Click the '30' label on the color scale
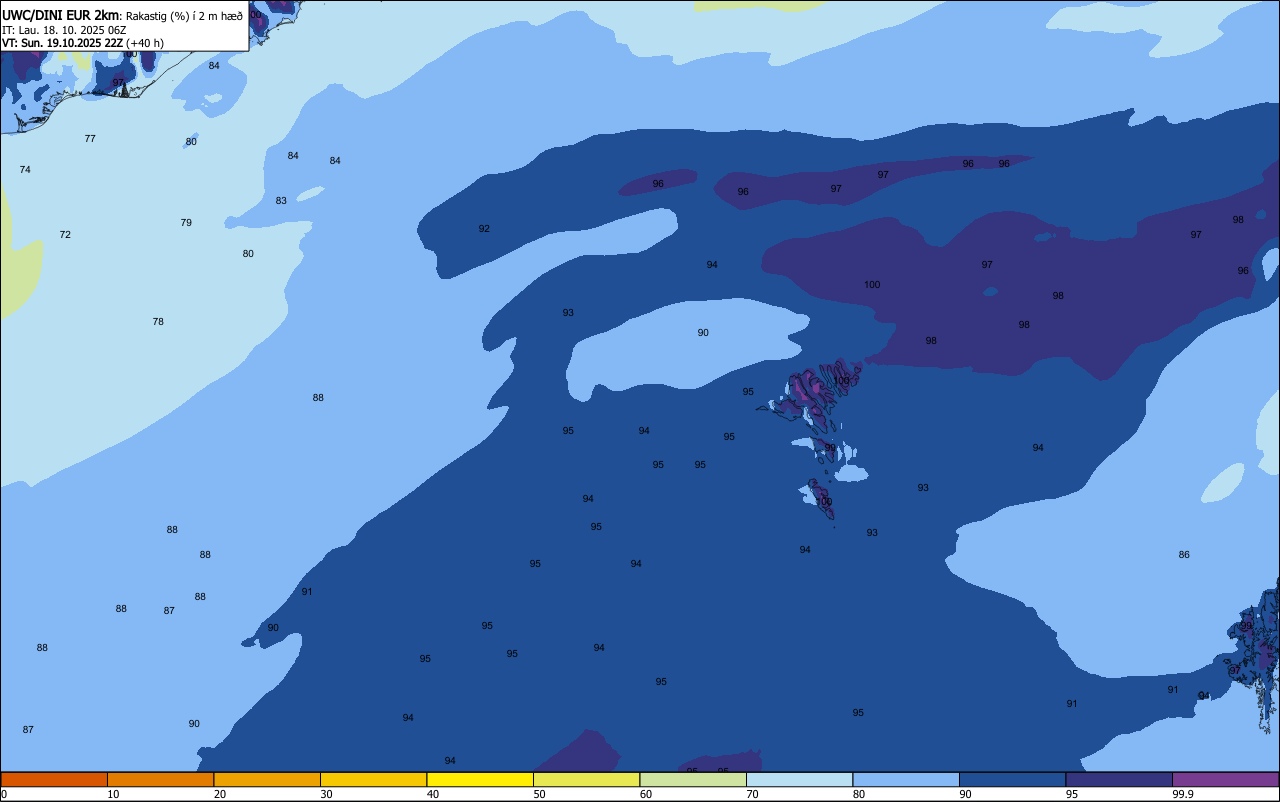This screenshot has height=802, width=1280. [326, 794]
